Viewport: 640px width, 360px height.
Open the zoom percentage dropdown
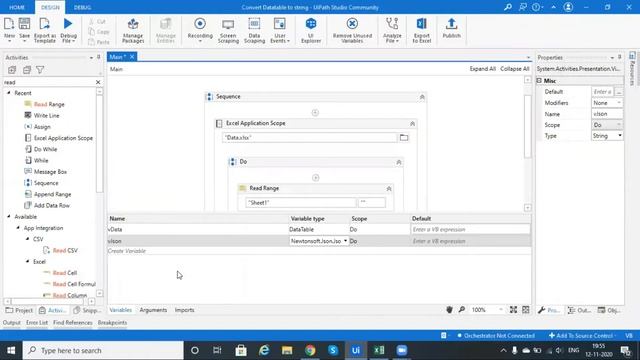[501, 310]
